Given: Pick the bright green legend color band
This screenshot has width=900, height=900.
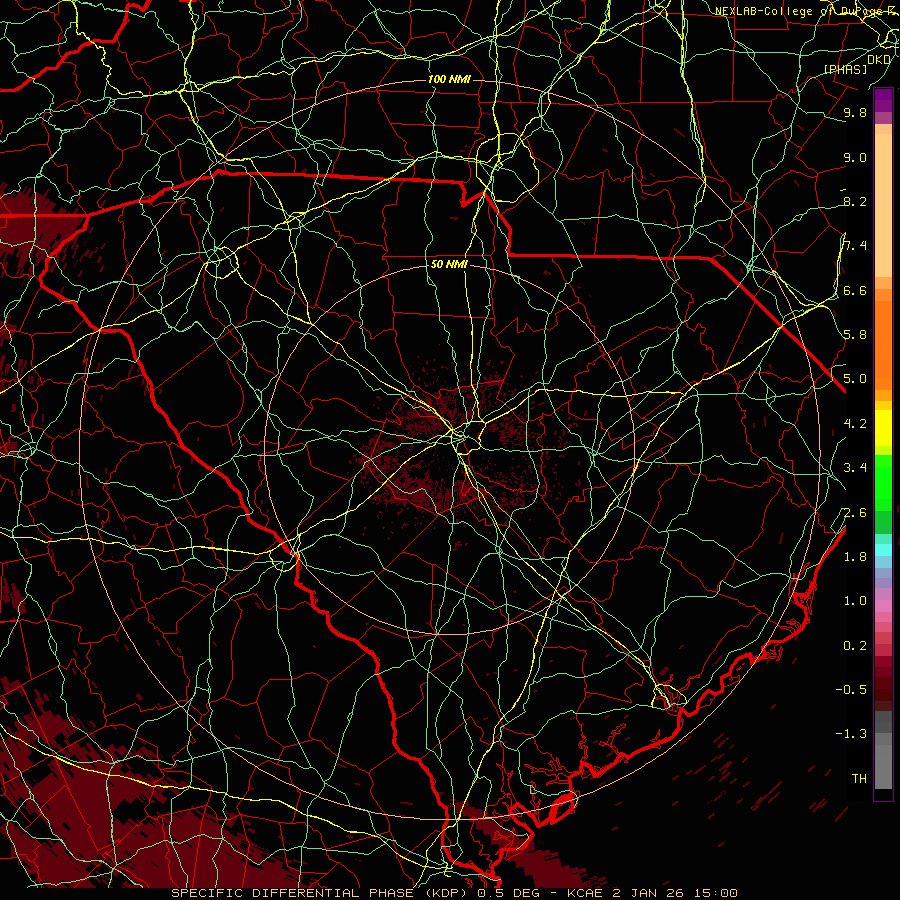Looking at the screenshot, I should coord(883,482).
